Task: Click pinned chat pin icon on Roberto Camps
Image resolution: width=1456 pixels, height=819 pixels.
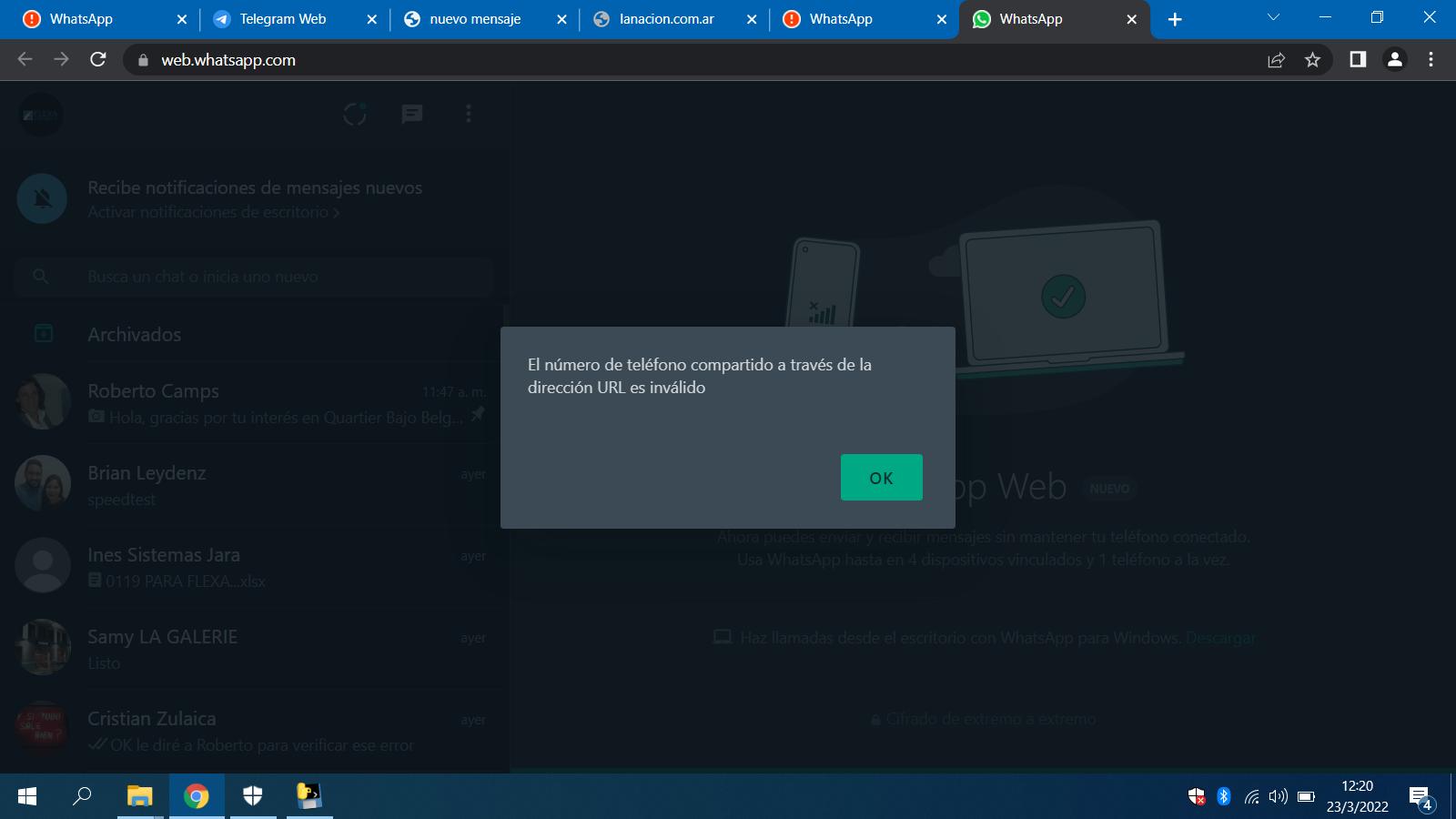Action: tap(478, 415)
